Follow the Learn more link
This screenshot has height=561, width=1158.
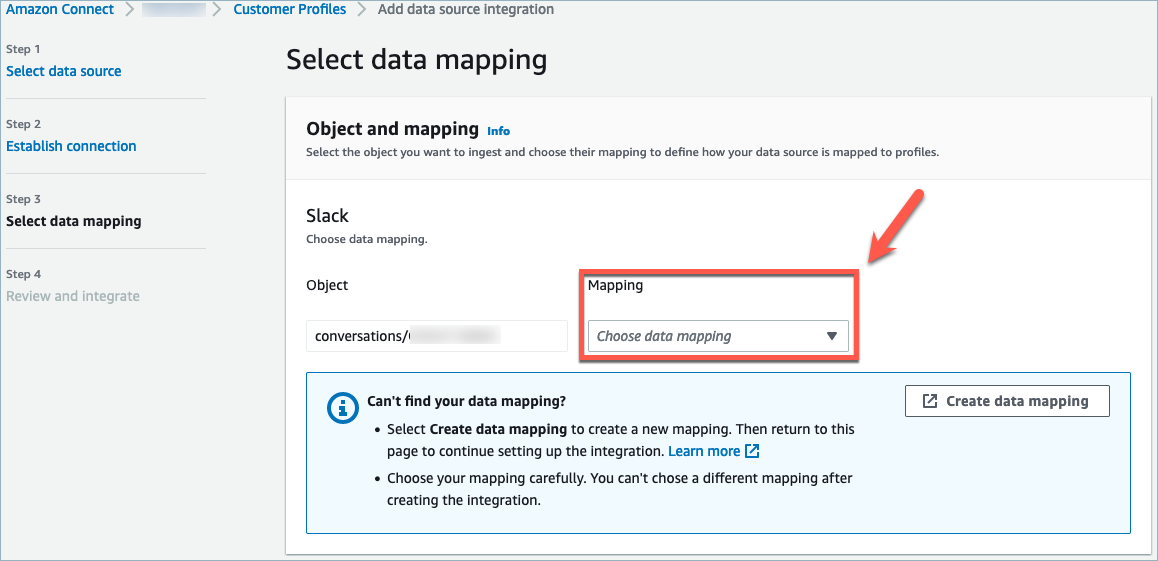coord(703,451)
